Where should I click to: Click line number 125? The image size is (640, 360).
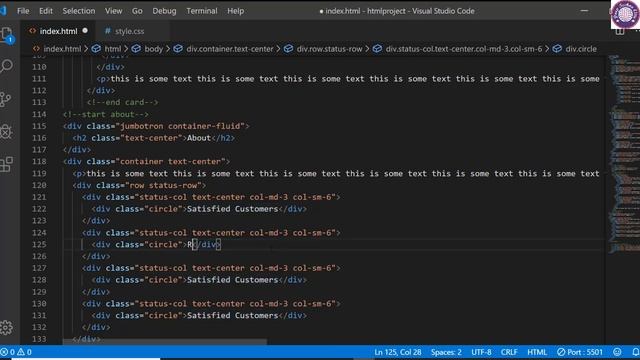point(39,244)
